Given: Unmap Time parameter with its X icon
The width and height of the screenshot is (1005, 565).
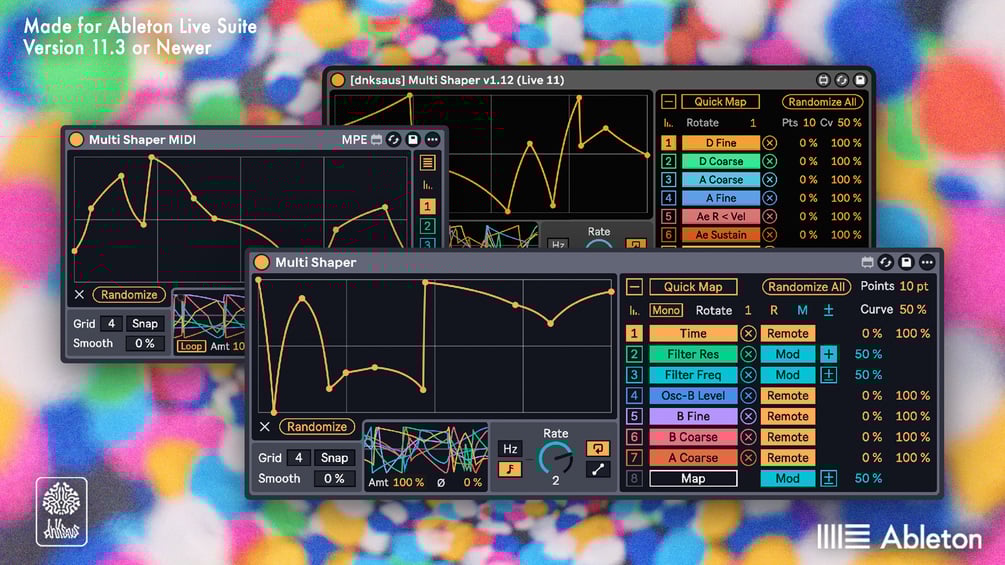Looking at the screenshot, I should point(748,333).
